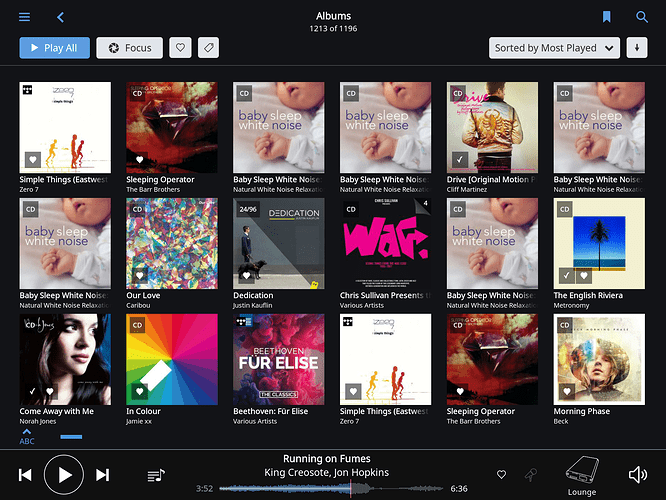The width and height of the screenshot is (666, 500).
Task: Click the Play All button
Action: pos(54,48)
